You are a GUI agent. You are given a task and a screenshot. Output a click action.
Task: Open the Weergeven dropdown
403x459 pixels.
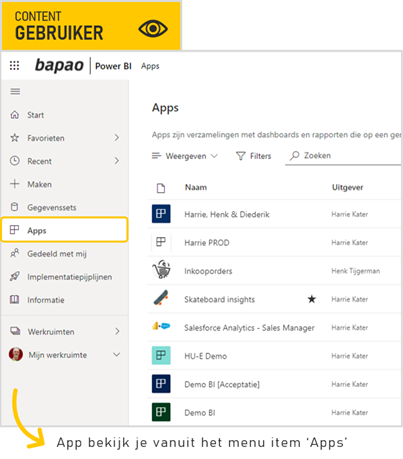185,156
